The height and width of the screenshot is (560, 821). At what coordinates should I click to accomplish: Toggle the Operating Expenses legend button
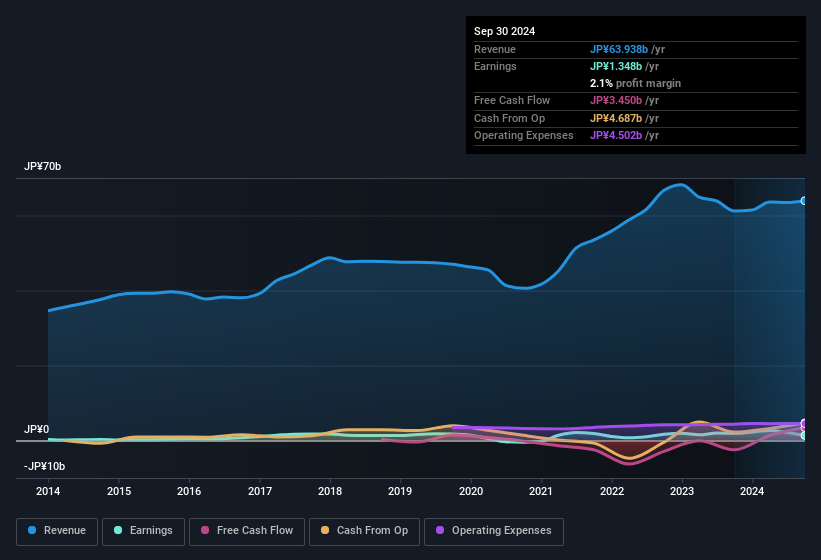pos(494,531)
